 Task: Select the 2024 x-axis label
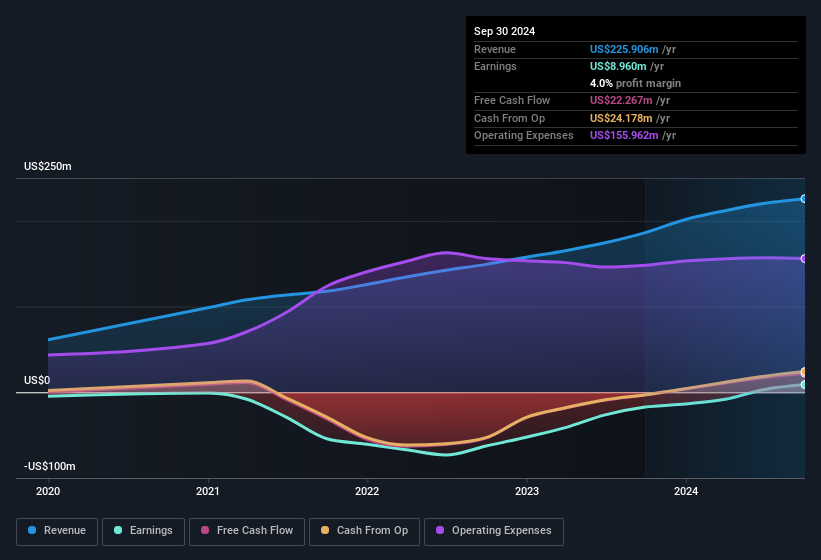(686, 491)
